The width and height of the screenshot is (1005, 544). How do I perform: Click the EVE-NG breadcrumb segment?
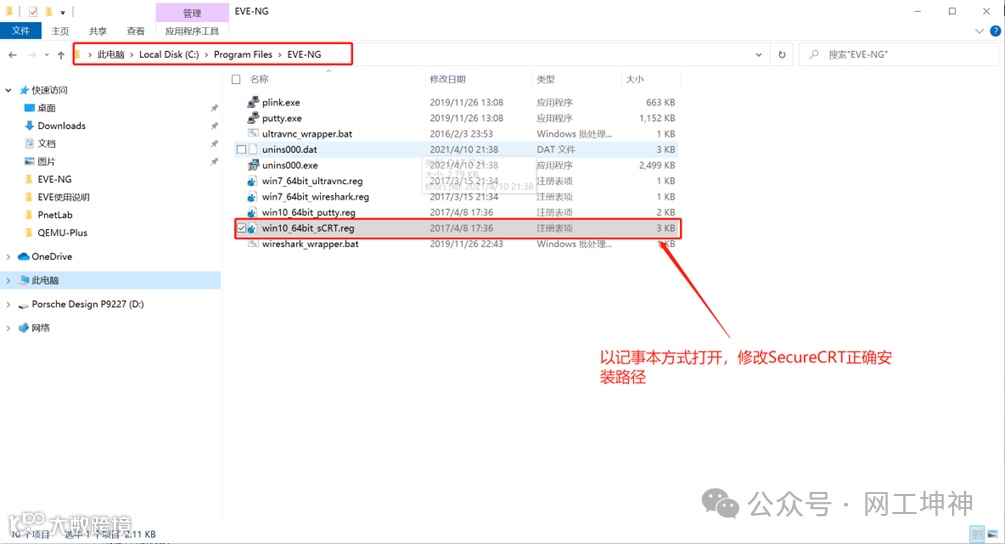click(x=304, y=54)
